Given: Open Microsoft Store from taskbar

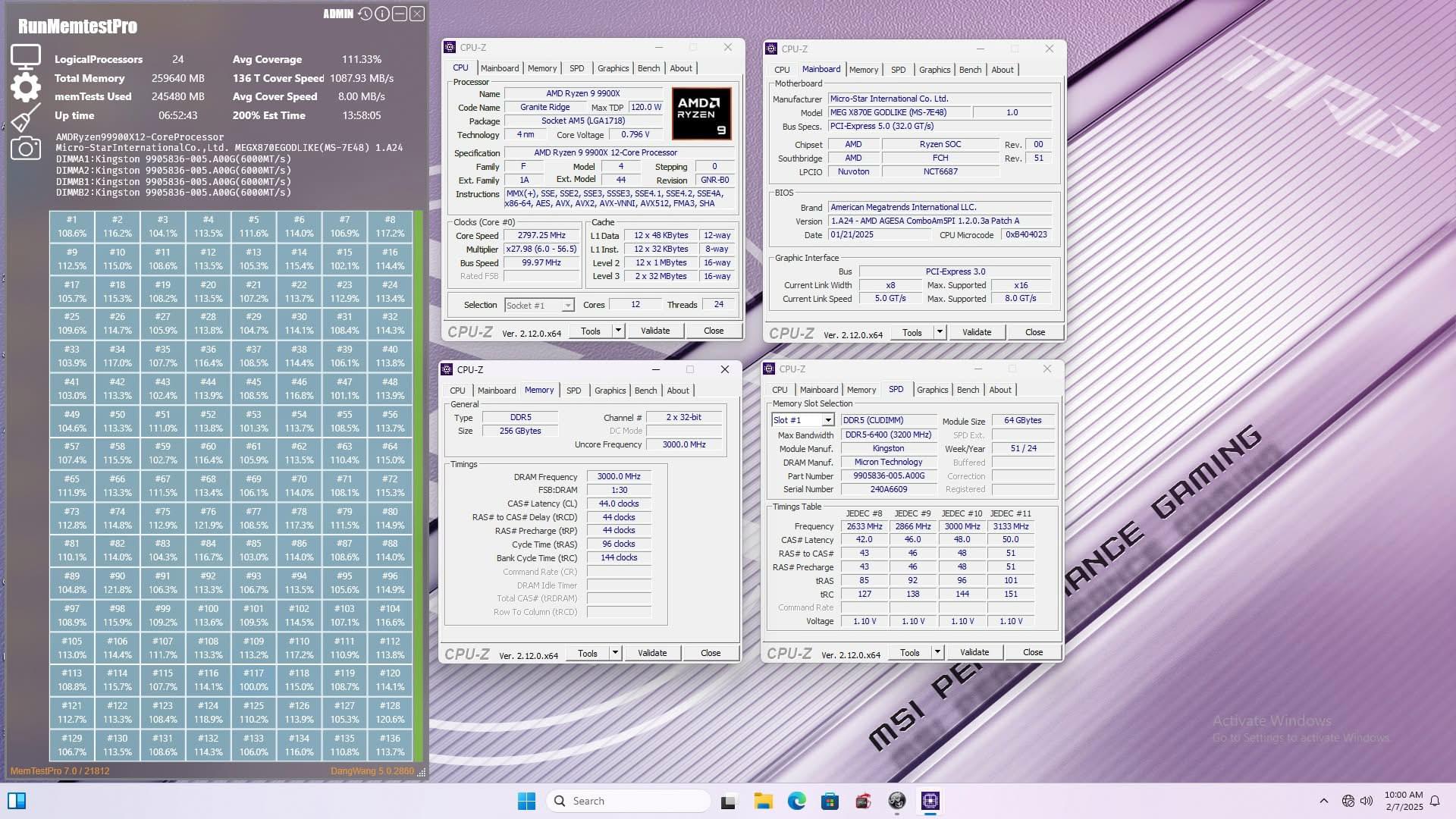Looking at the screenshot, I should coord(830,801).
